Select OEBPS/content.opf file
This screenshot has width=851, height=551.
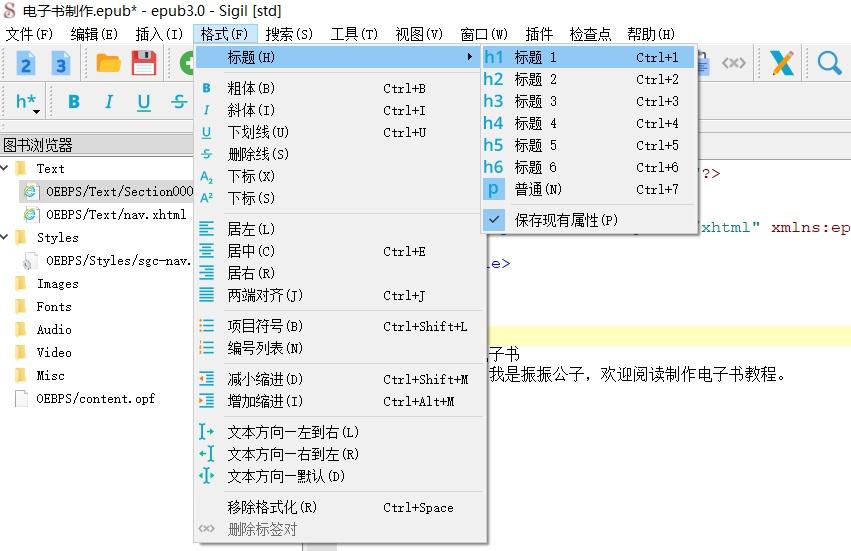point(96,398)
